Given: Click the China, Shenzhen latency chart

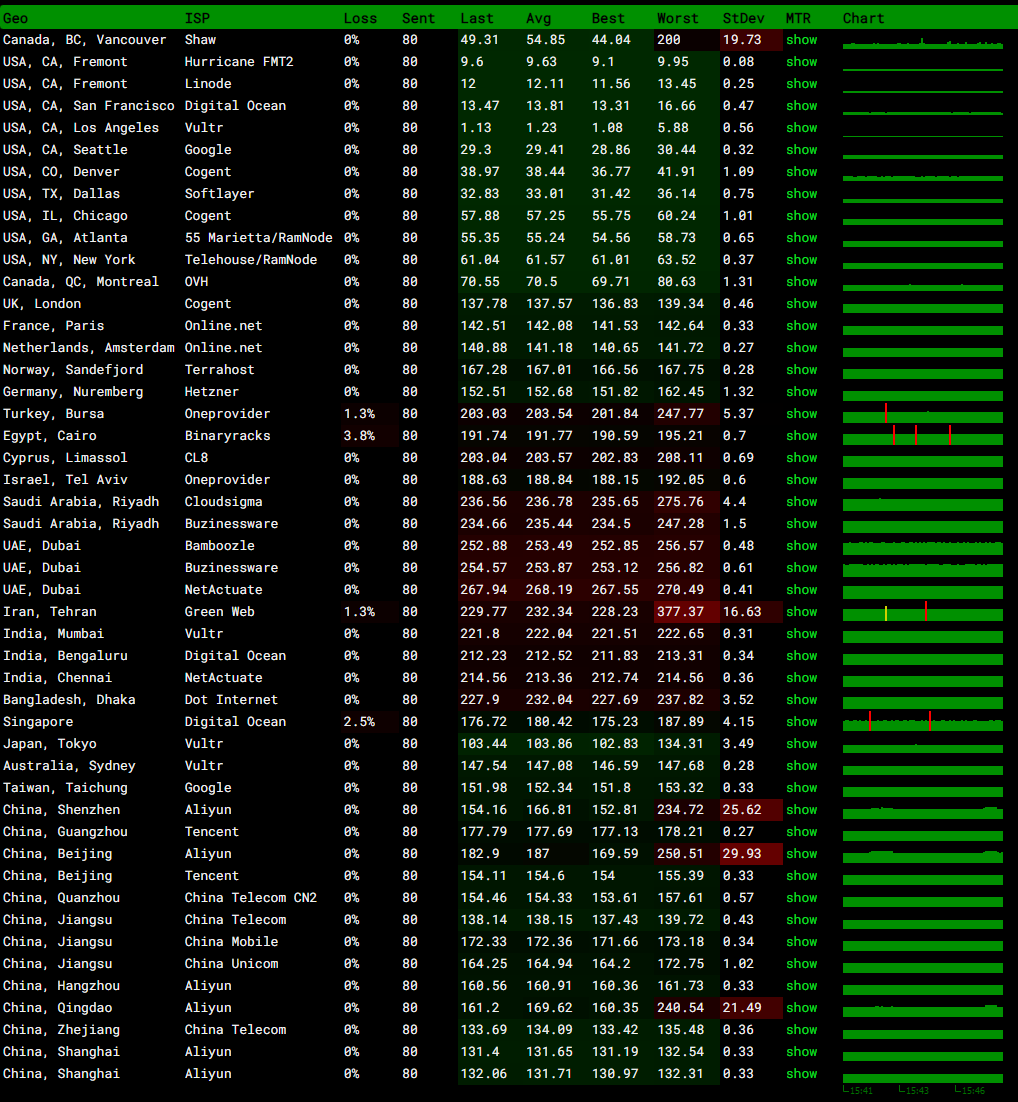Looking at the screenshot, I should point(922,810).
